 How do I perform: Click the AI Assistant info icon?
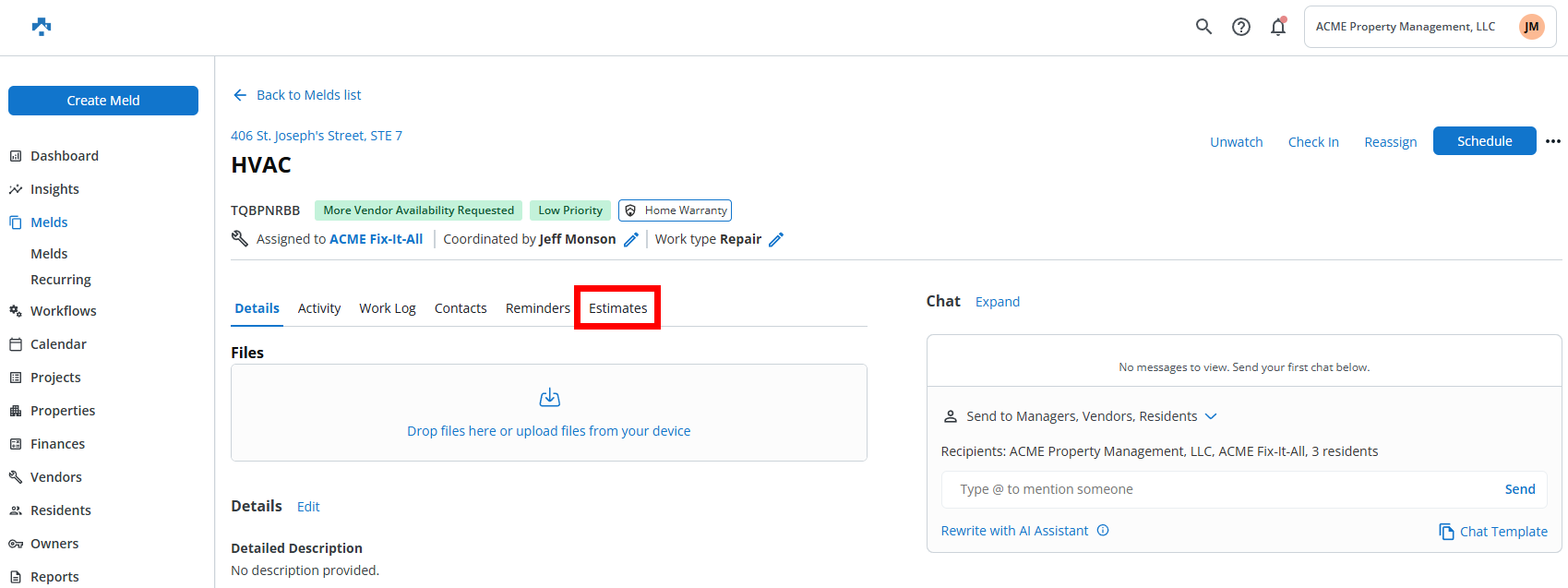pyautogui.click(x=1103, y=531)
